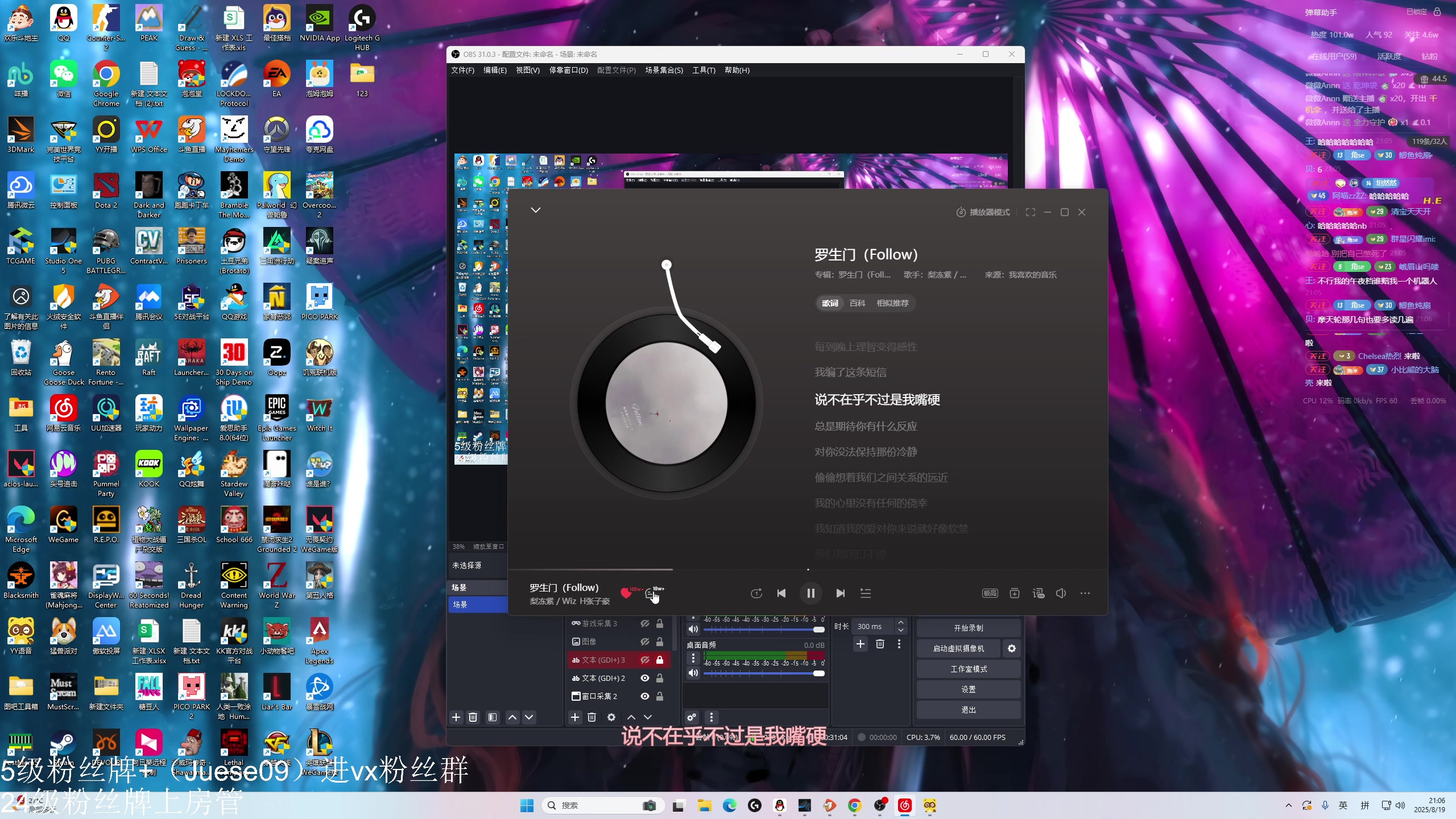Open OBS 工具(T) menu
The height and width of the screenshot is (819, 1456).
[x=704, y=71]
